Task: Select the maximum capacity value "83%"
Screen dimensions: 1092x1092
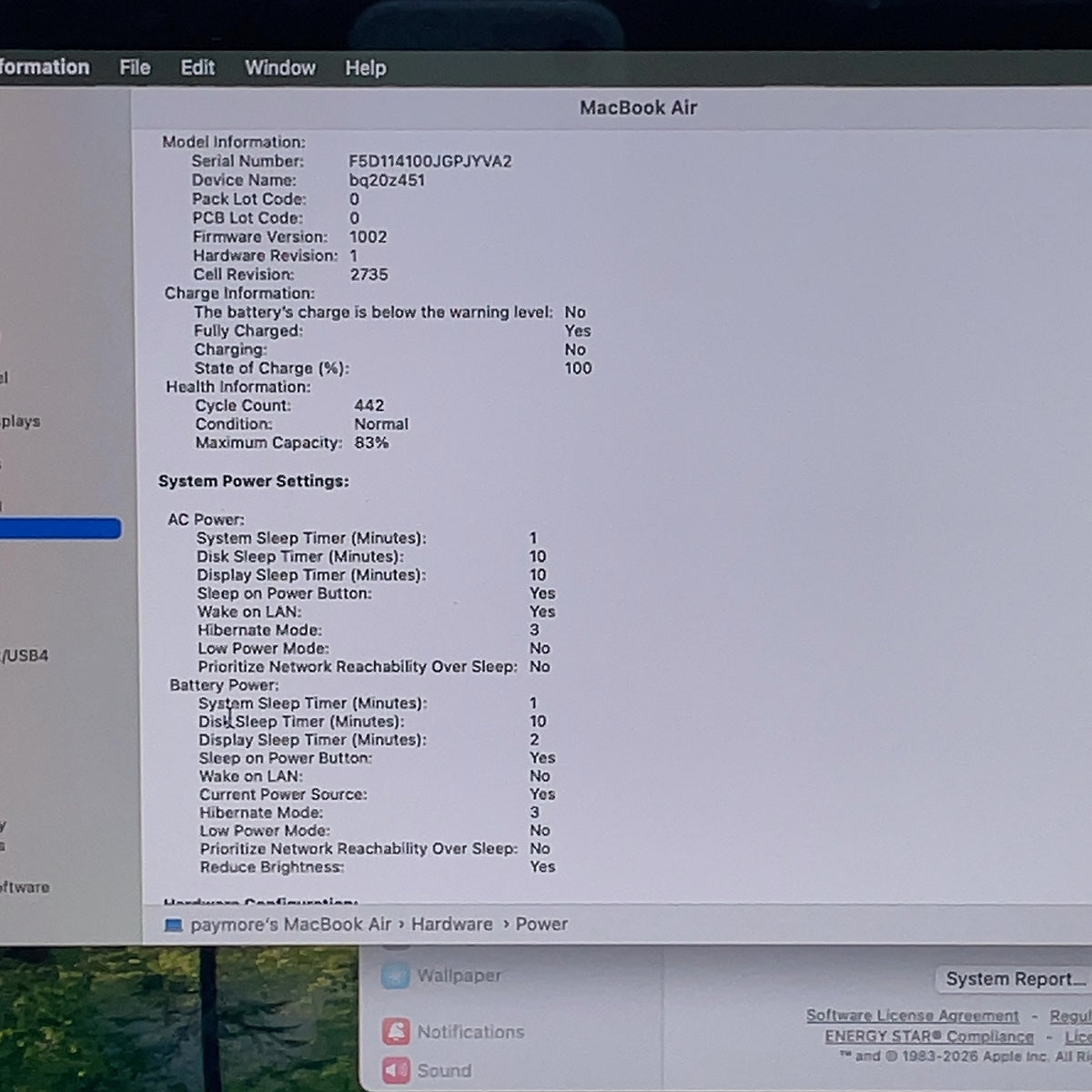Action: tap(371, 443)
